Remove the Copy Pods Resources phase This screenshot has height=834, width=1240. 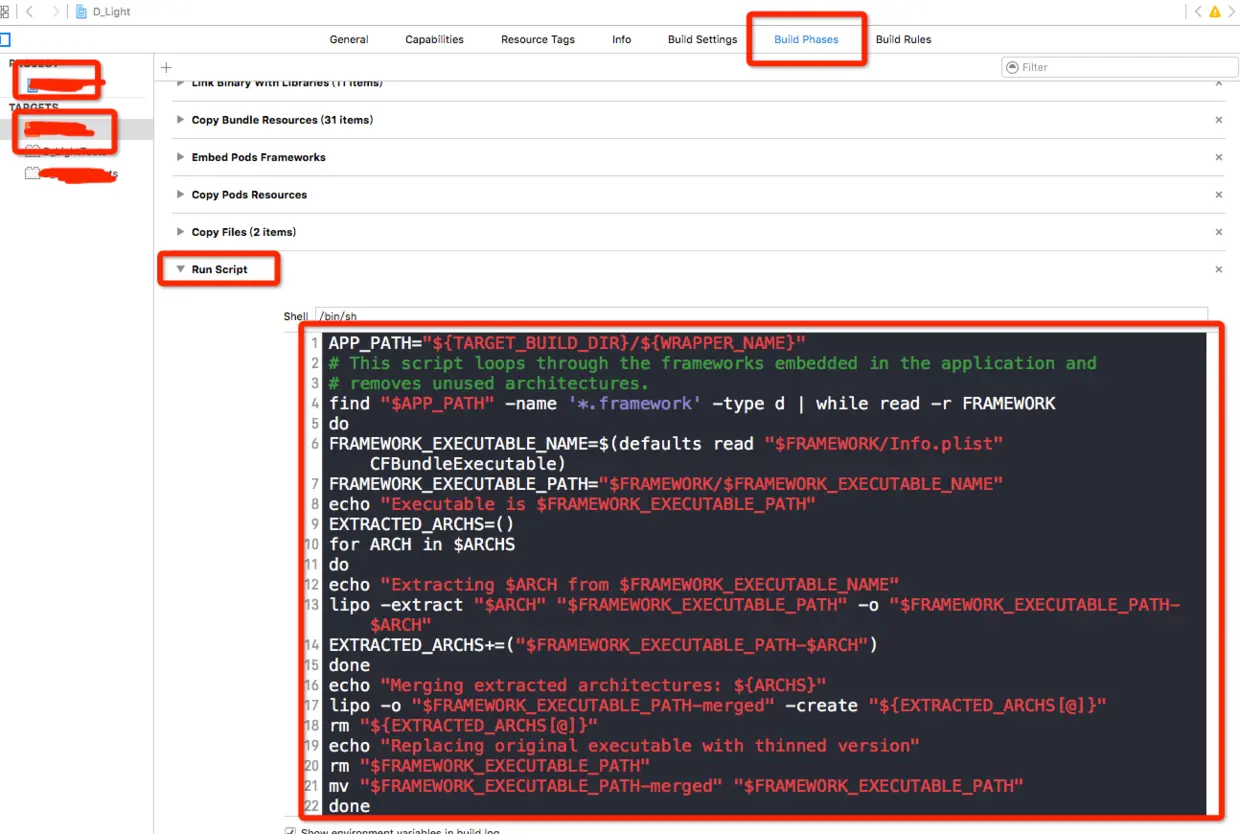point(1219,195)
